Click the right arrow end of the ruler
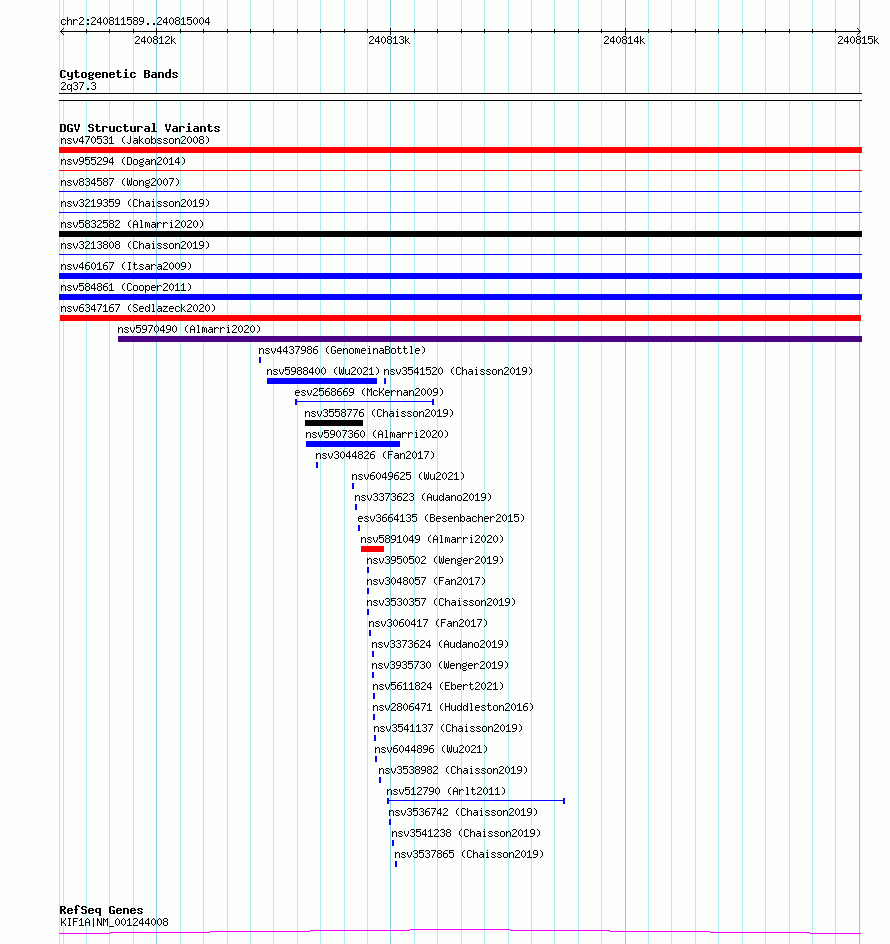The image size is (890, 944). click(859, 31)
